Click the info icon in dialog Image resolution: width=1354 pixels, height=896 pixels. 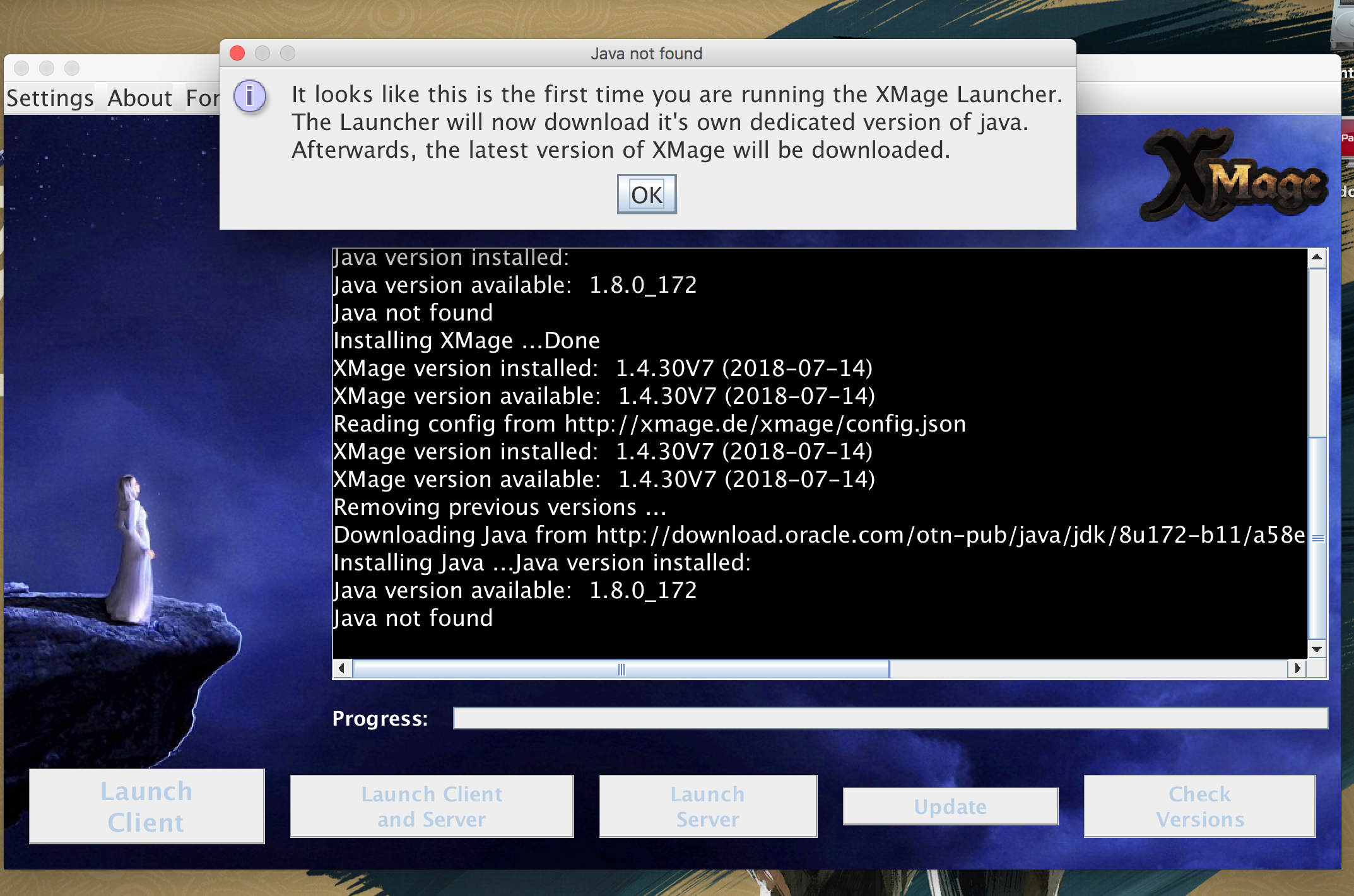click(250, 97)
